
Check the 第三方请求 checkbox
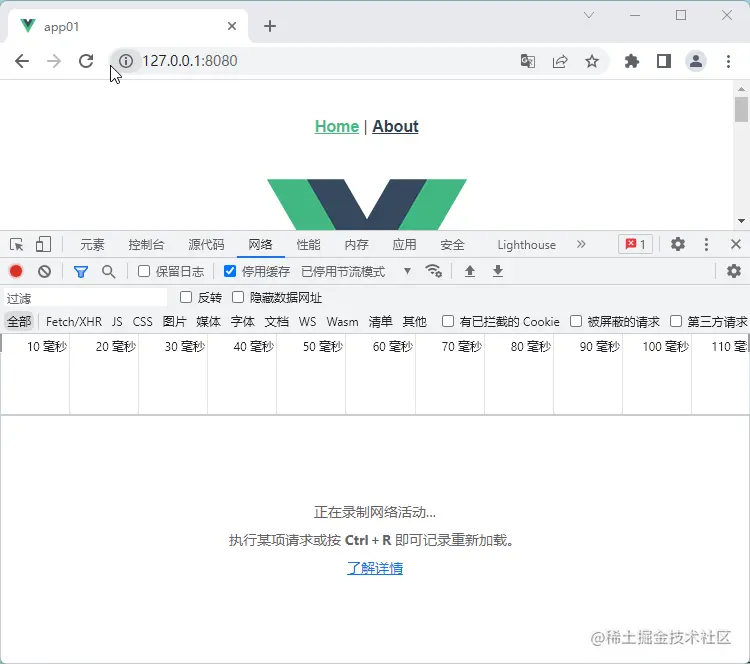click(x=675, y=321)
